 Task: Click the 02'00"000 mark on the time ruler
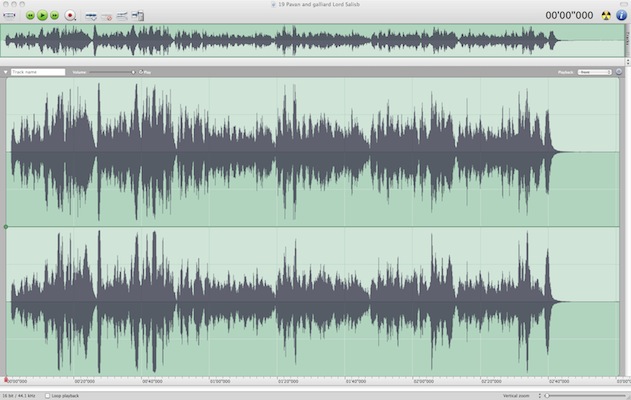(423, 381)
